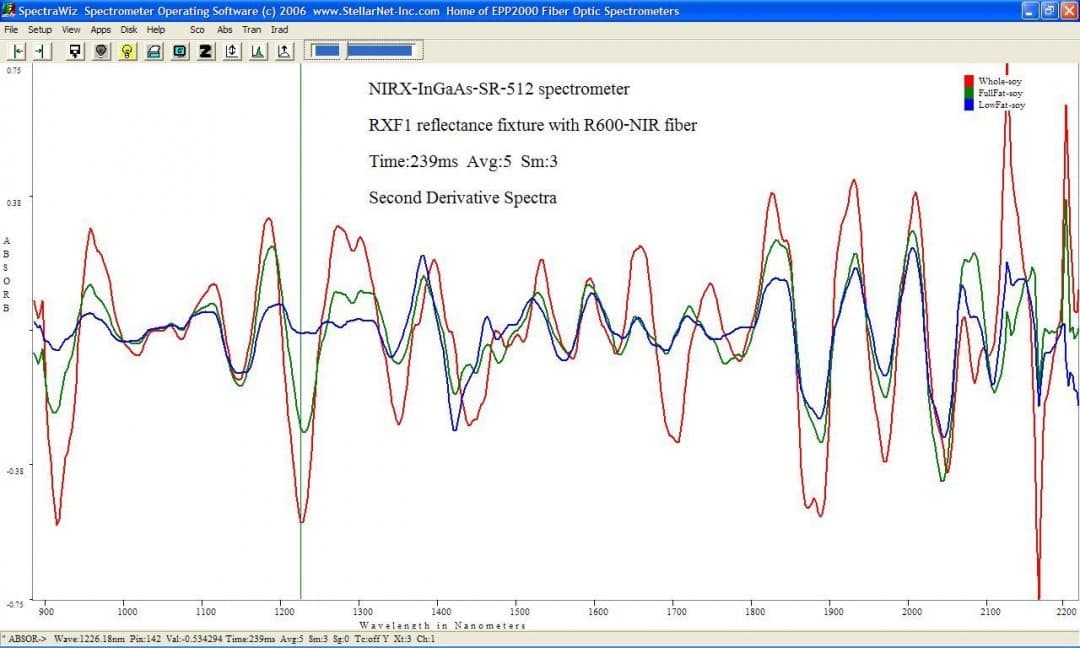
Task: Open the Apps menu
Action: pos(101,30)
